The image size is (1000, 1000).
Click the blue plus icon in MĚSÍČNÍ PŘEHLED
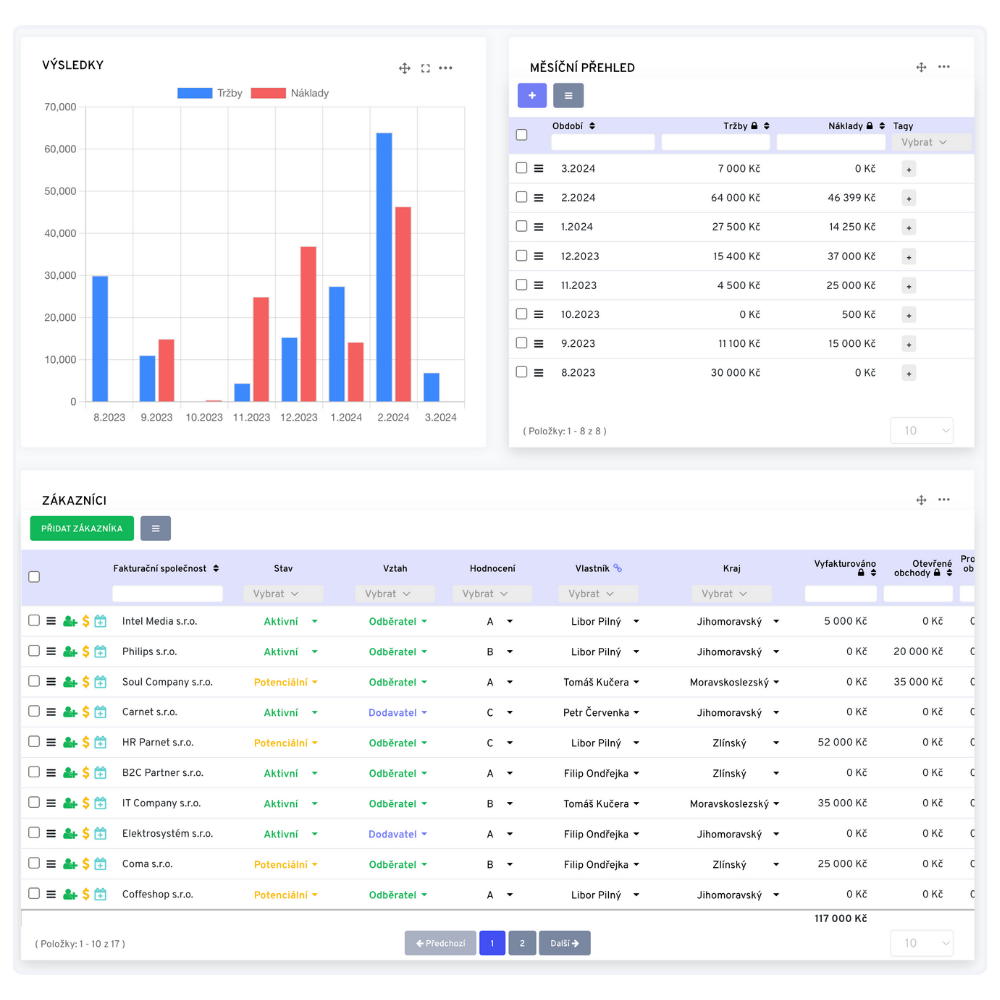pyautogui.click(x=531, y=95)
